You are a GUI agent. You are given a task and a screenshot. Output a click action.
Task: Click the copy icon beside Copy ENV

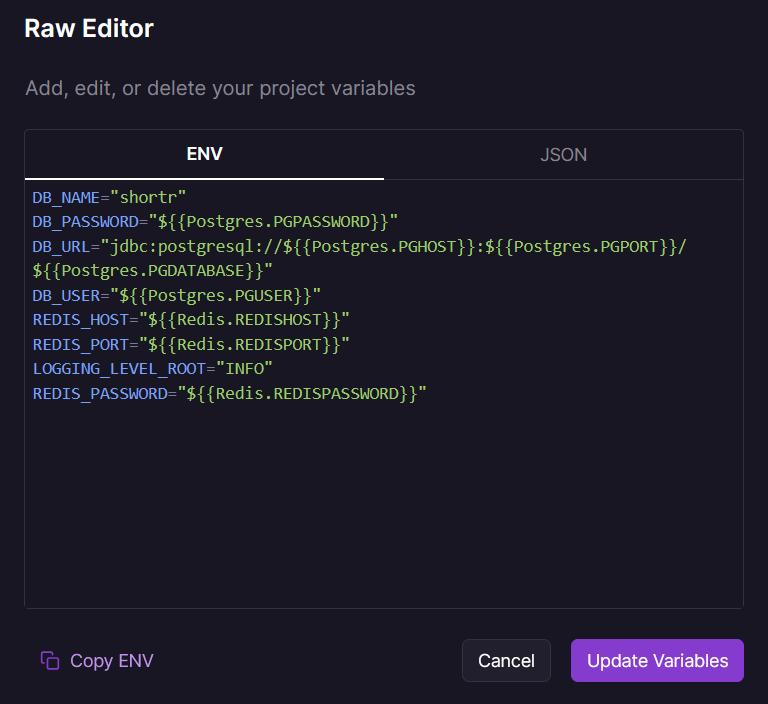[x=50, y=660]
